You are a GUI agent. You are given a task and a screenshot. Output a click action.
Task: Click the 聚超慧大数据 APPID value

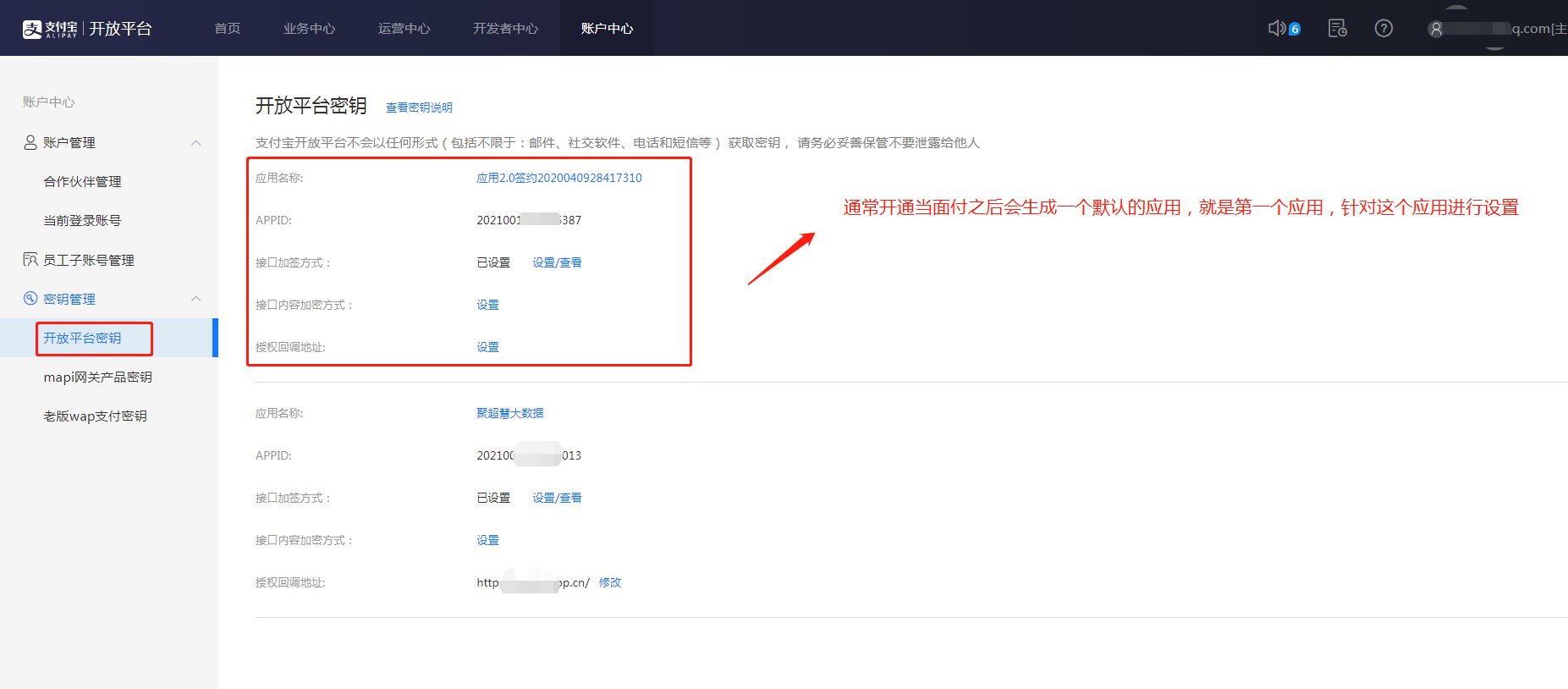coord(529,455)
